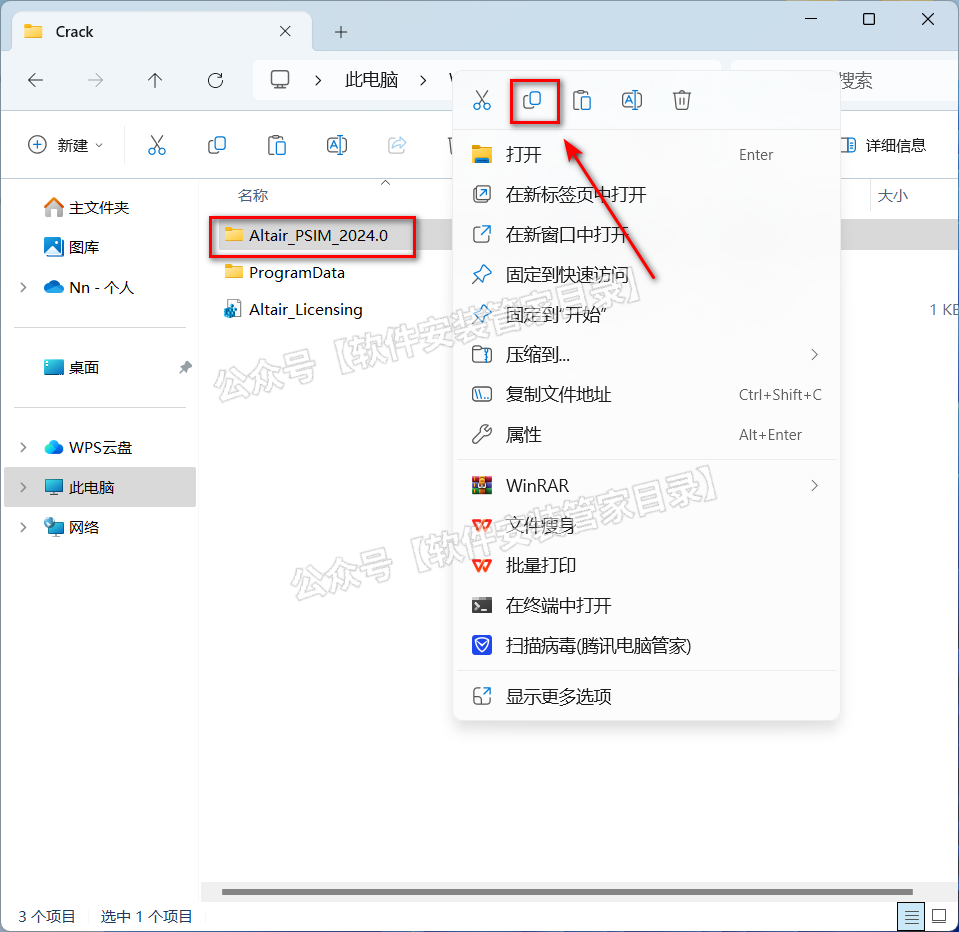Sort by the 大小 column header
The image size is (959, 932).
click(892, 196)
